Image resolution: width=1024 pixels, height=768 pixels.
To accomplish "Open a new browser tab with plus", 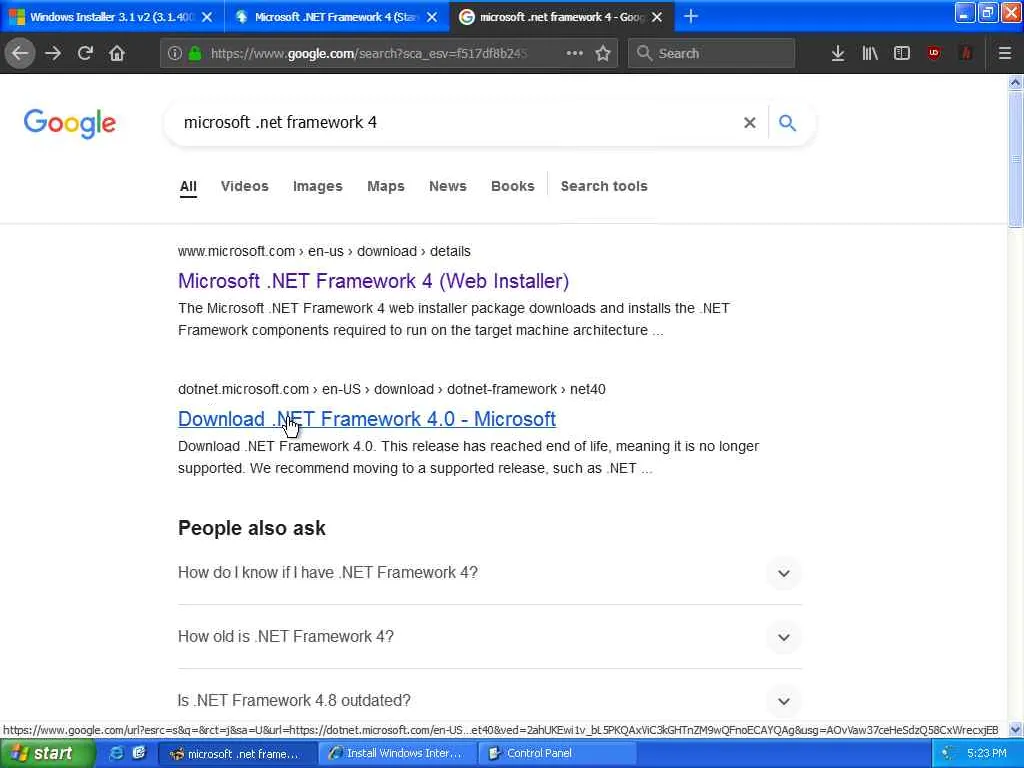I will [x=691, y=16].
